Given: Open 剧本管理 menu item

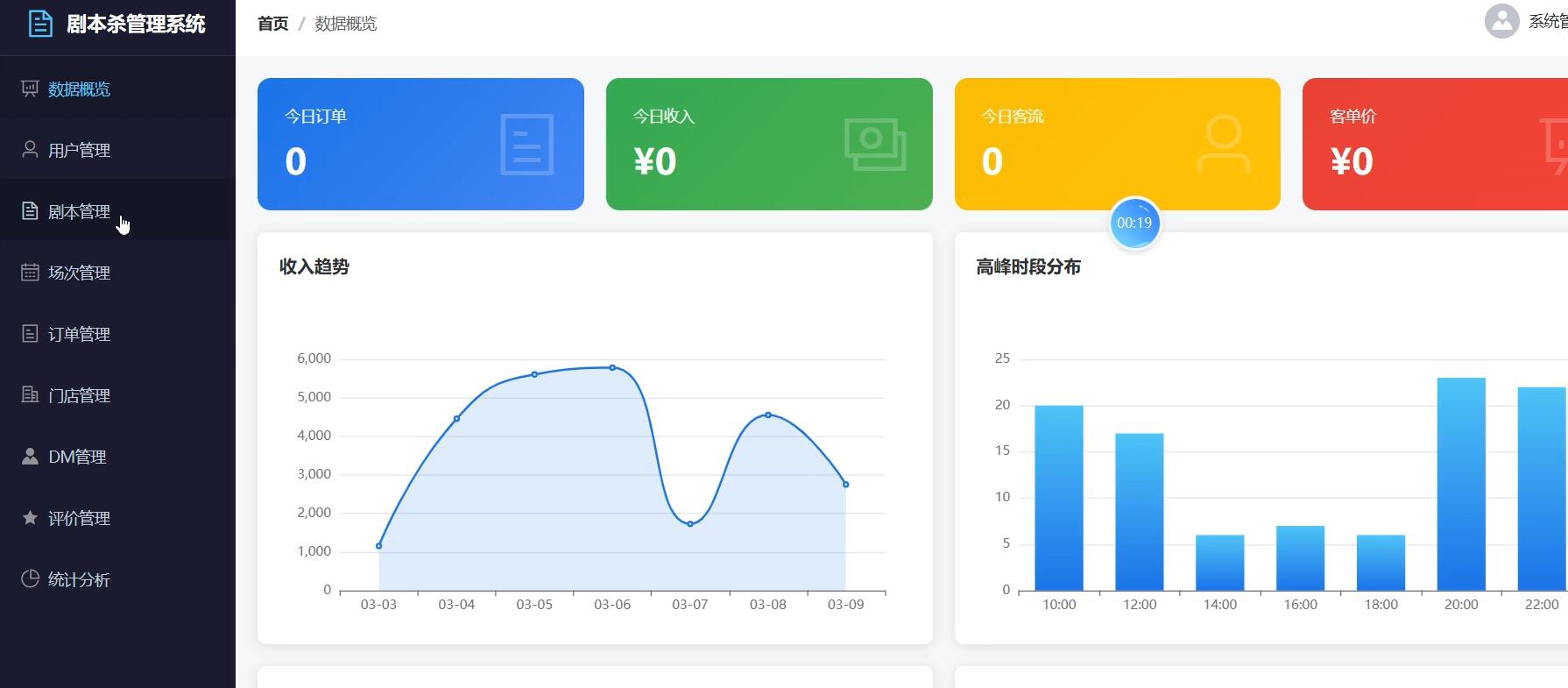Looking at the screenshot, I should point(117,211).
